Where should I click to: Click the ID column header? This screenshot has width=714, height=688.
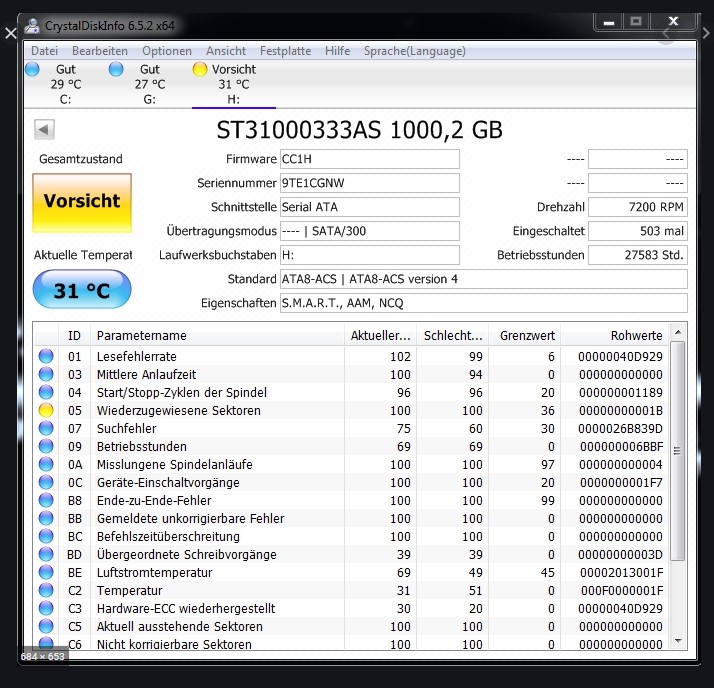pos(74,336)
